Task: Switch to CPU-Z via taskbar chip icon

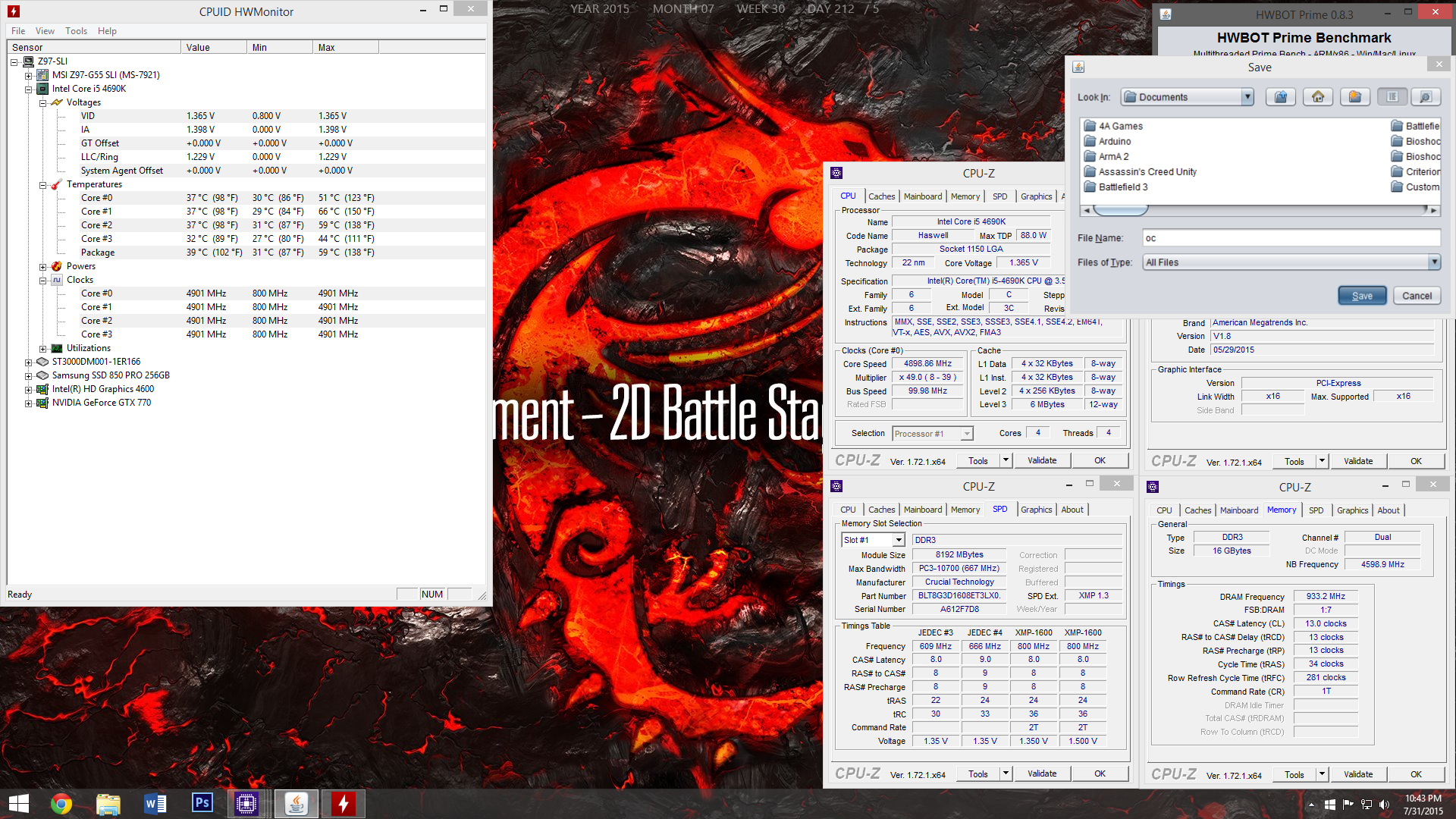Action: point(246,804)
